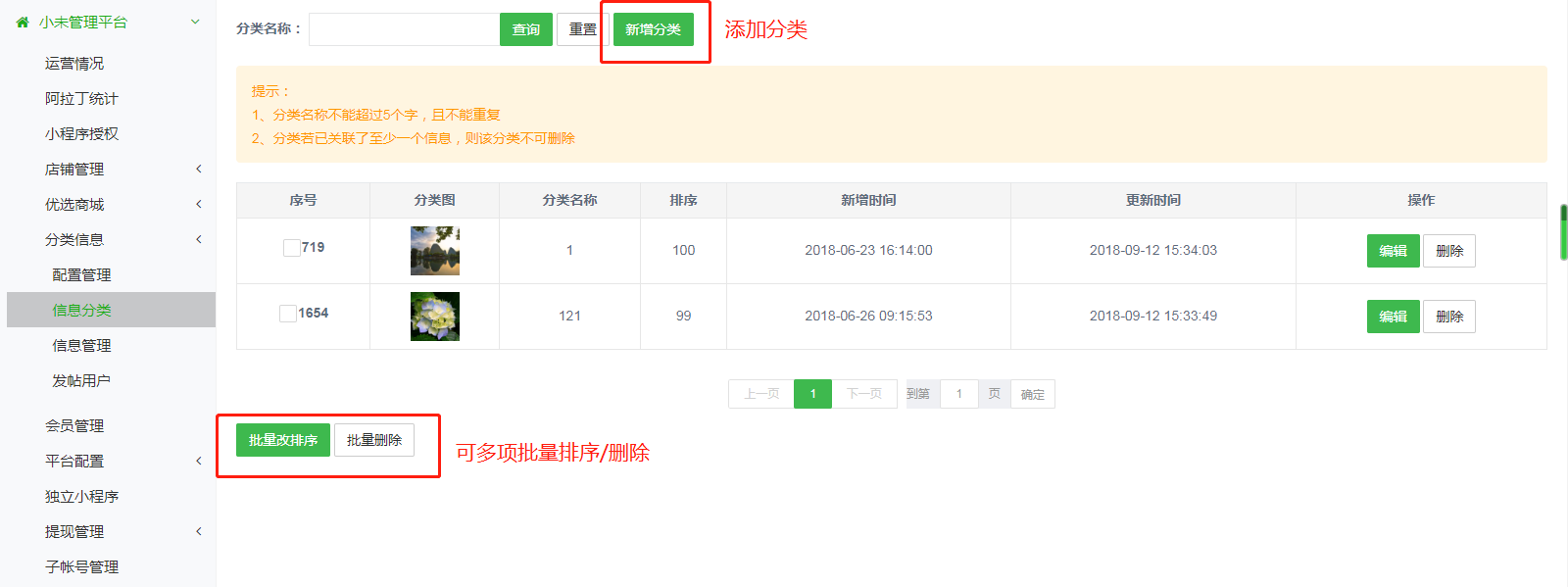Expand the 店铺管理 submenu
Image resolution: width=1568 pixels, height=587 pixels.
(198, 170)
